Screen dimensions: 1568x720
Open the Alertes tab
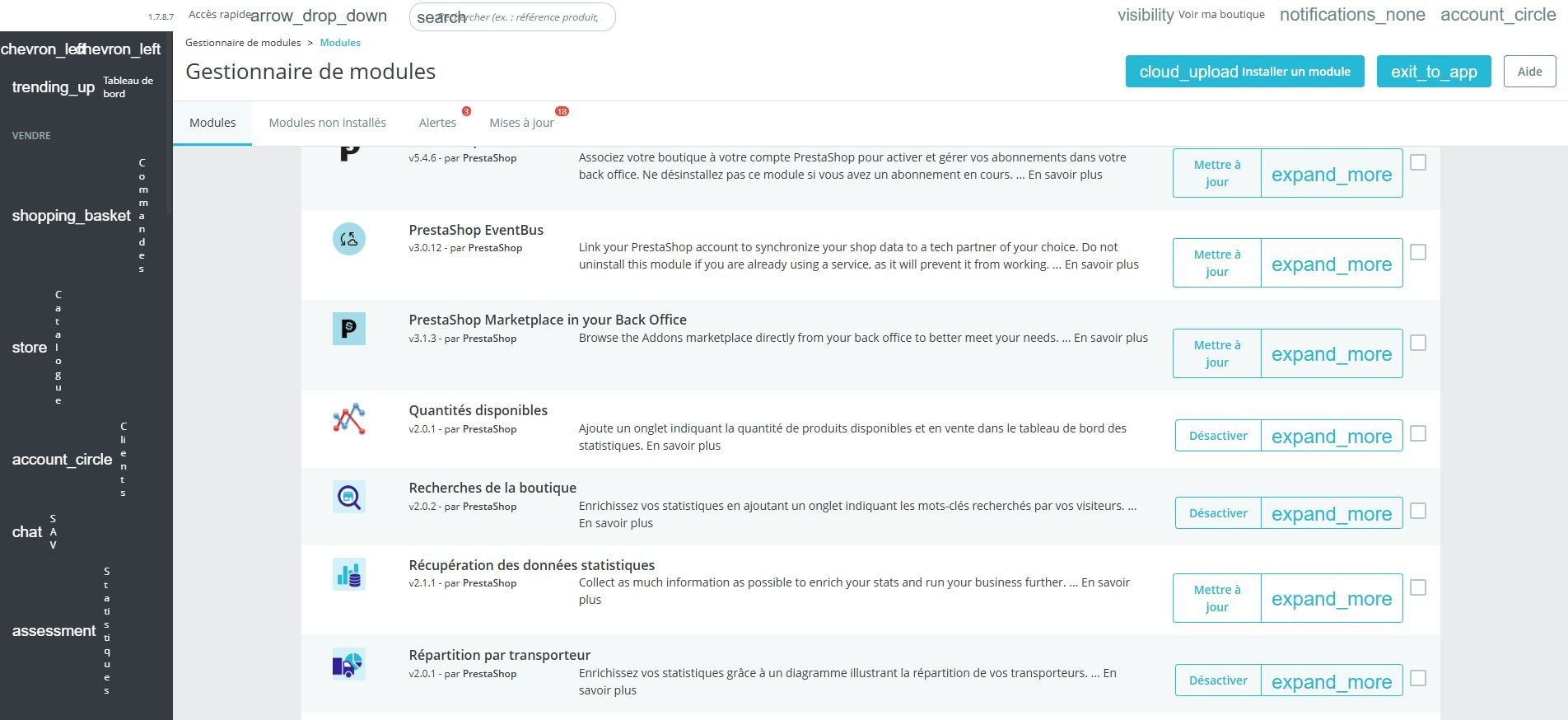pyautogui.click(x=437, y=123)
